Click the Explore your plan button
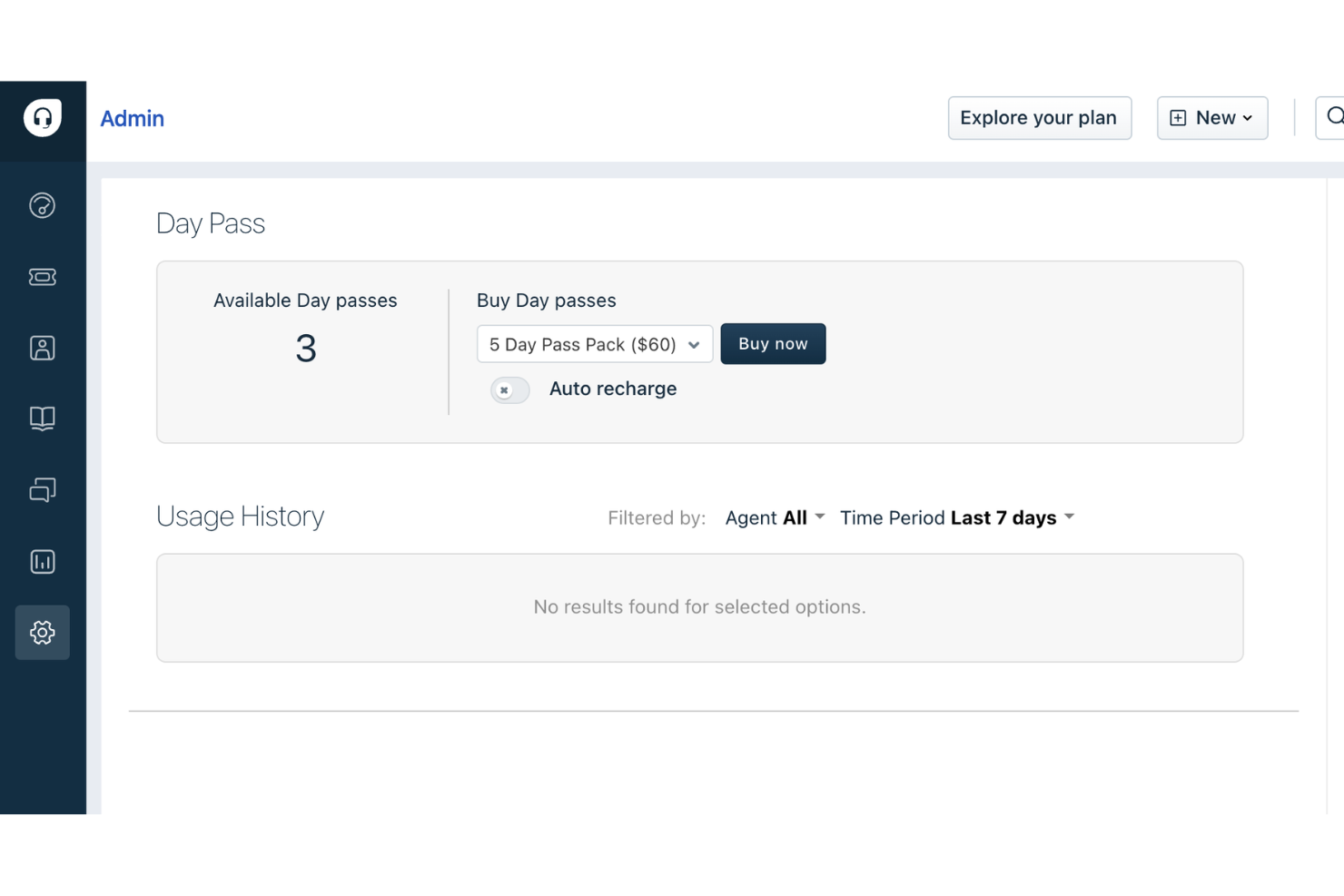1344x896 pixels. coord(1039,118)
